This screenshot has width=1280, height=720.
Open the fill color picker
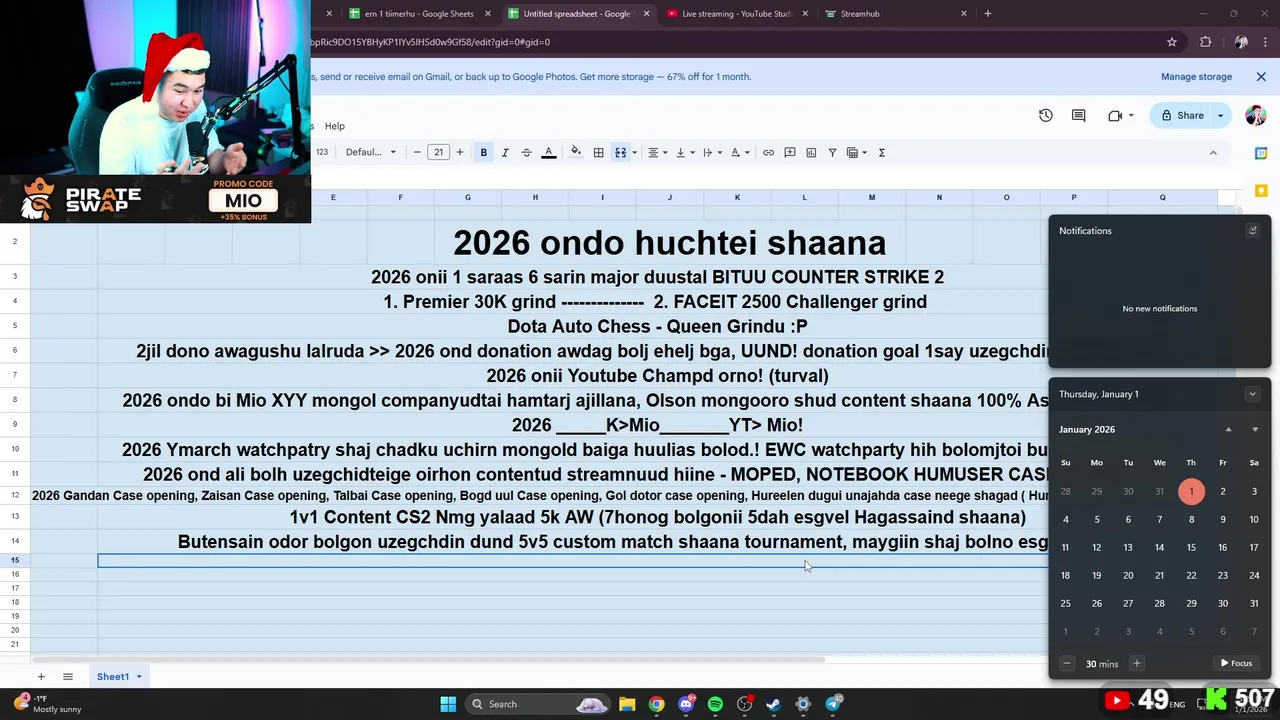576,152
